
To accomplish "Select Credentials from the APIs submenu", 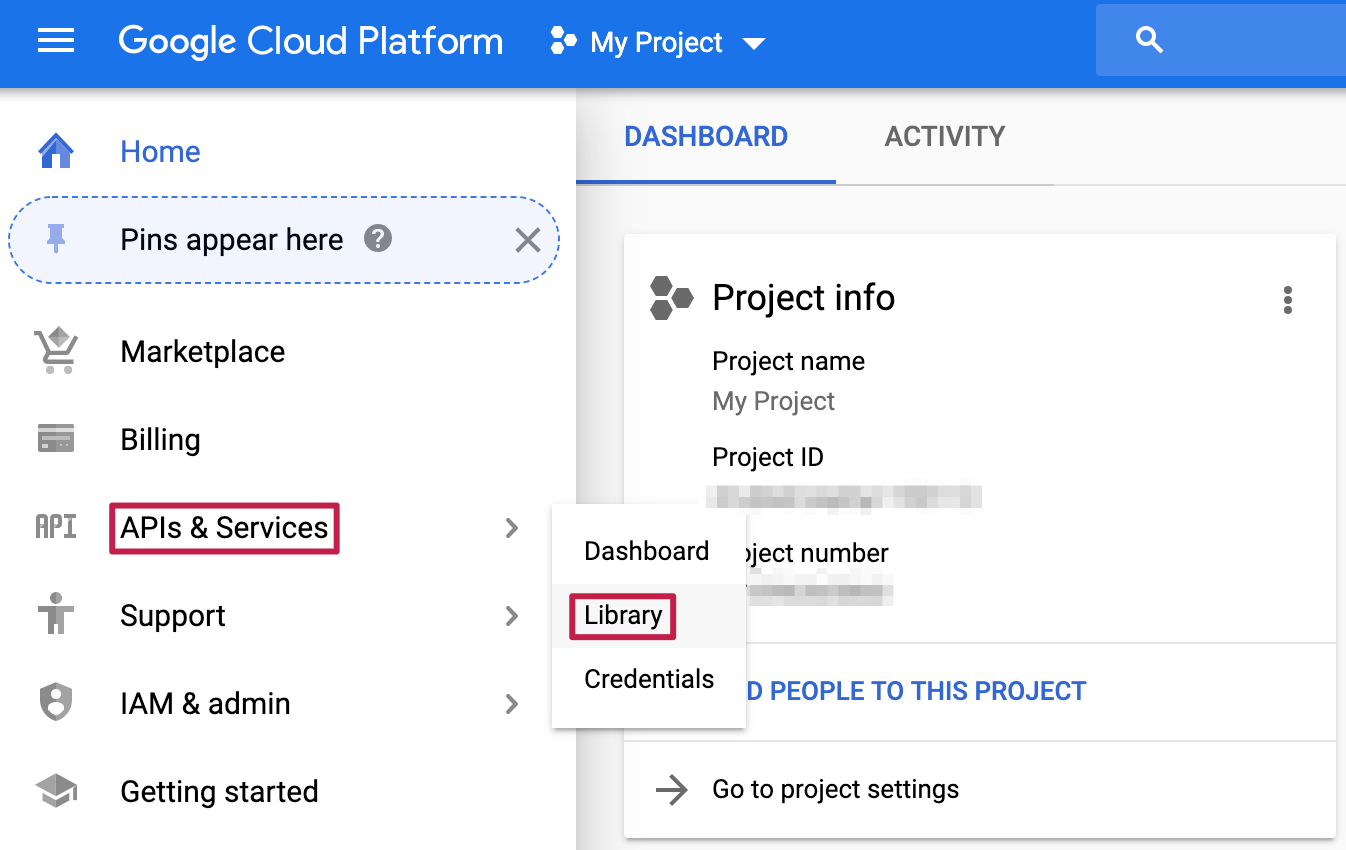I will pyautogui.click(x=649, y=679).
